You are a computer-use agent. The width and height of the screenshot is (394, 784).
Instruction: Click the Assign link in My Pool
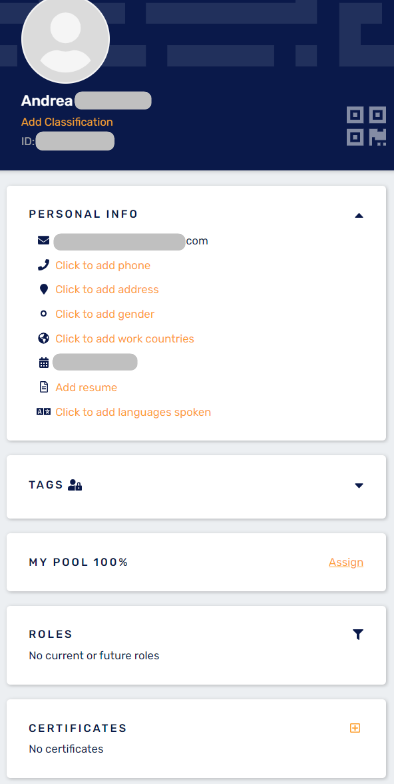pos(346,562)
